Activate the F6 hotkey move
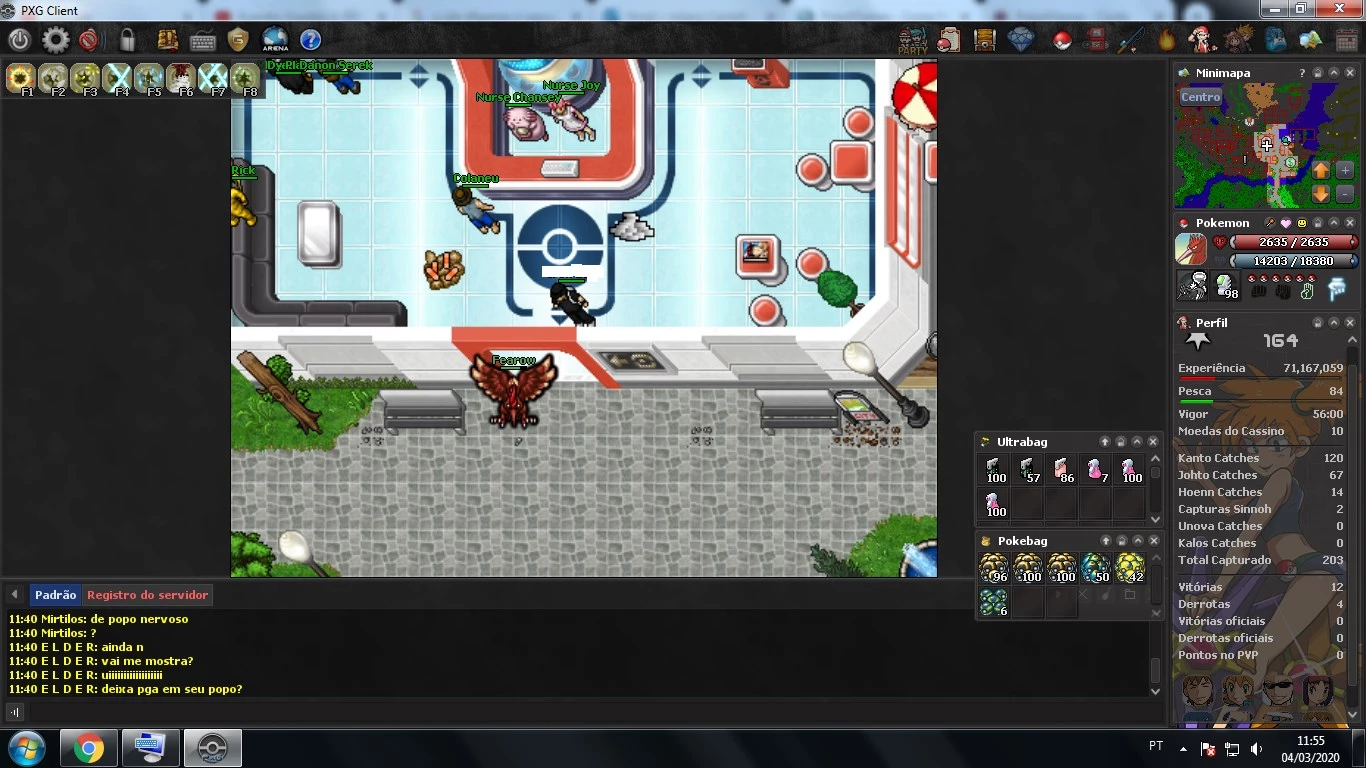 (x=181, y=79)
